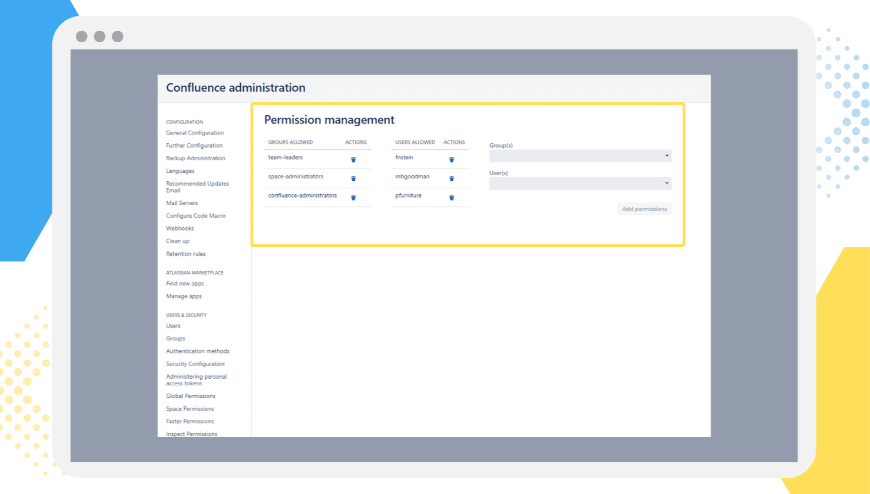This screenshot has height=494, width=870.
Task: Remove user fnstein with trash icon
Action: click(x=452, y=159)
